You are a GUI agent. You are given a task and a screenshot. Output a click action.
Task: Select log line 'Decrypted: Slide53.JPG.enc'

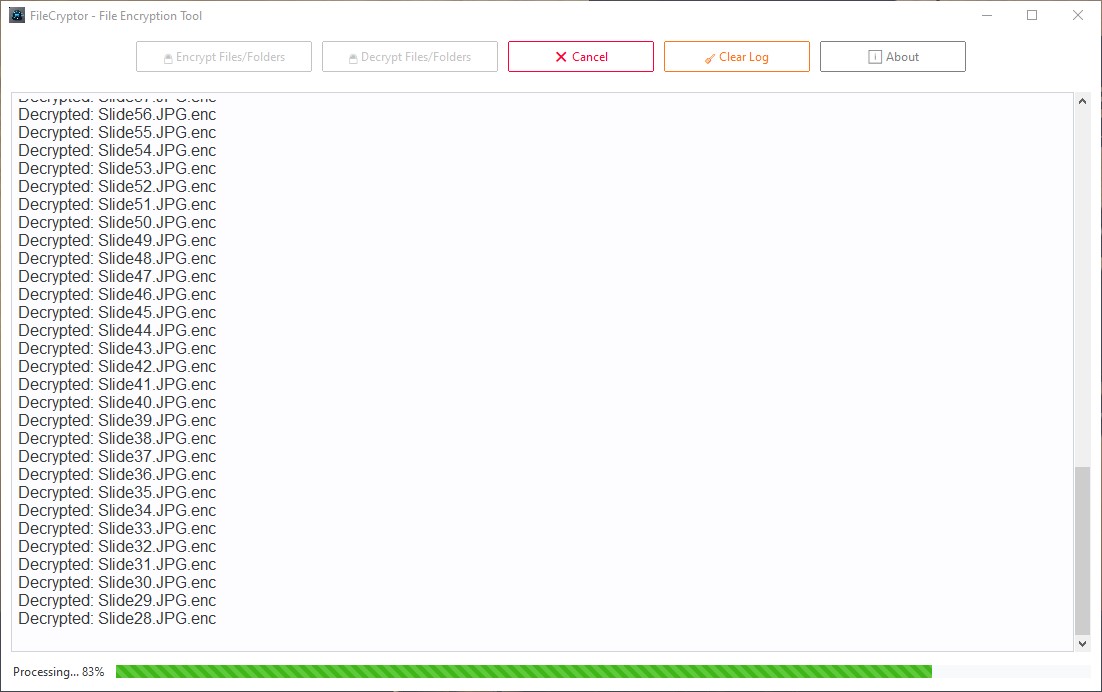(117, 169)
